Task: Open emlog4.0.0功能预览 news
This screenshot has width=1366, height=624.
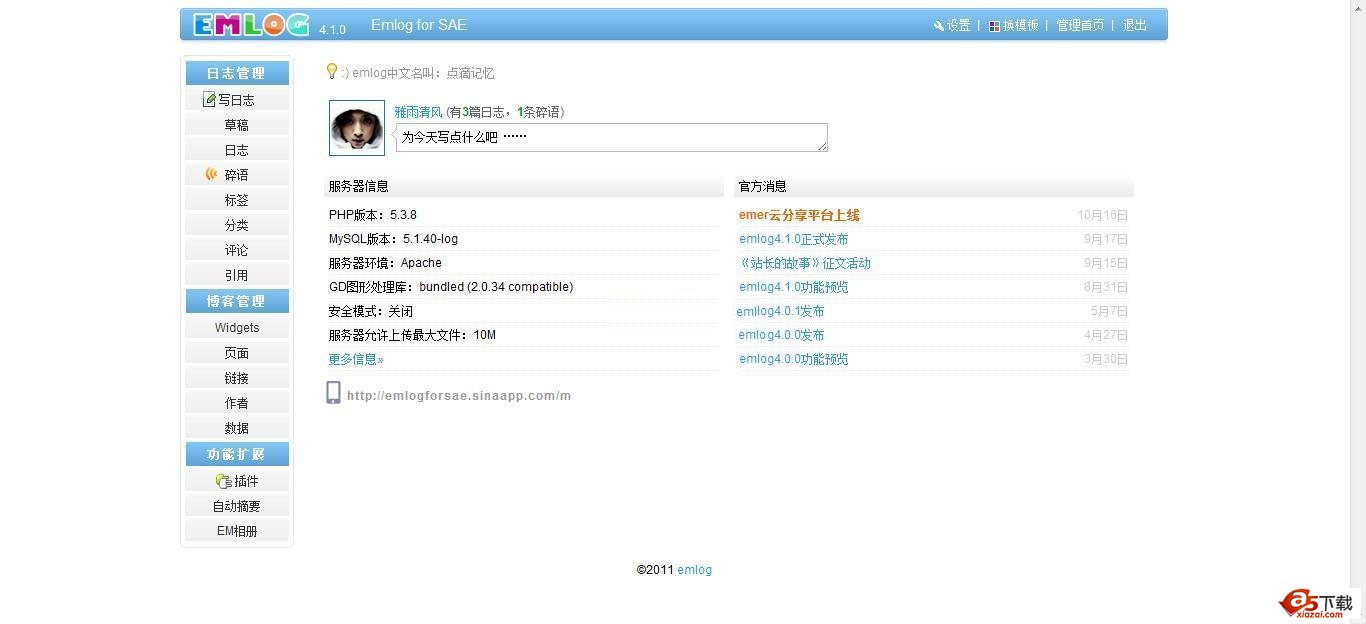Action: coord(794,359)
